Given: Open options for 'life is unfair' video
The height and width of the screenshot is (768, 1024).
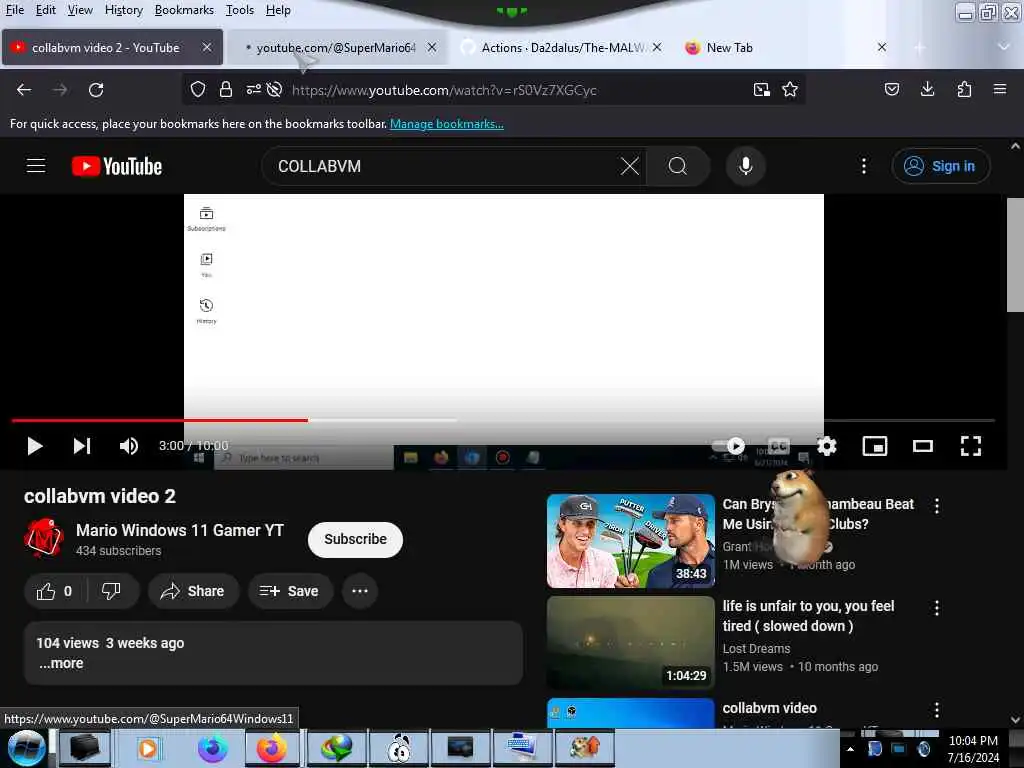Looking at the screenshot, I should pyautogui.click(x=936, y=608).
